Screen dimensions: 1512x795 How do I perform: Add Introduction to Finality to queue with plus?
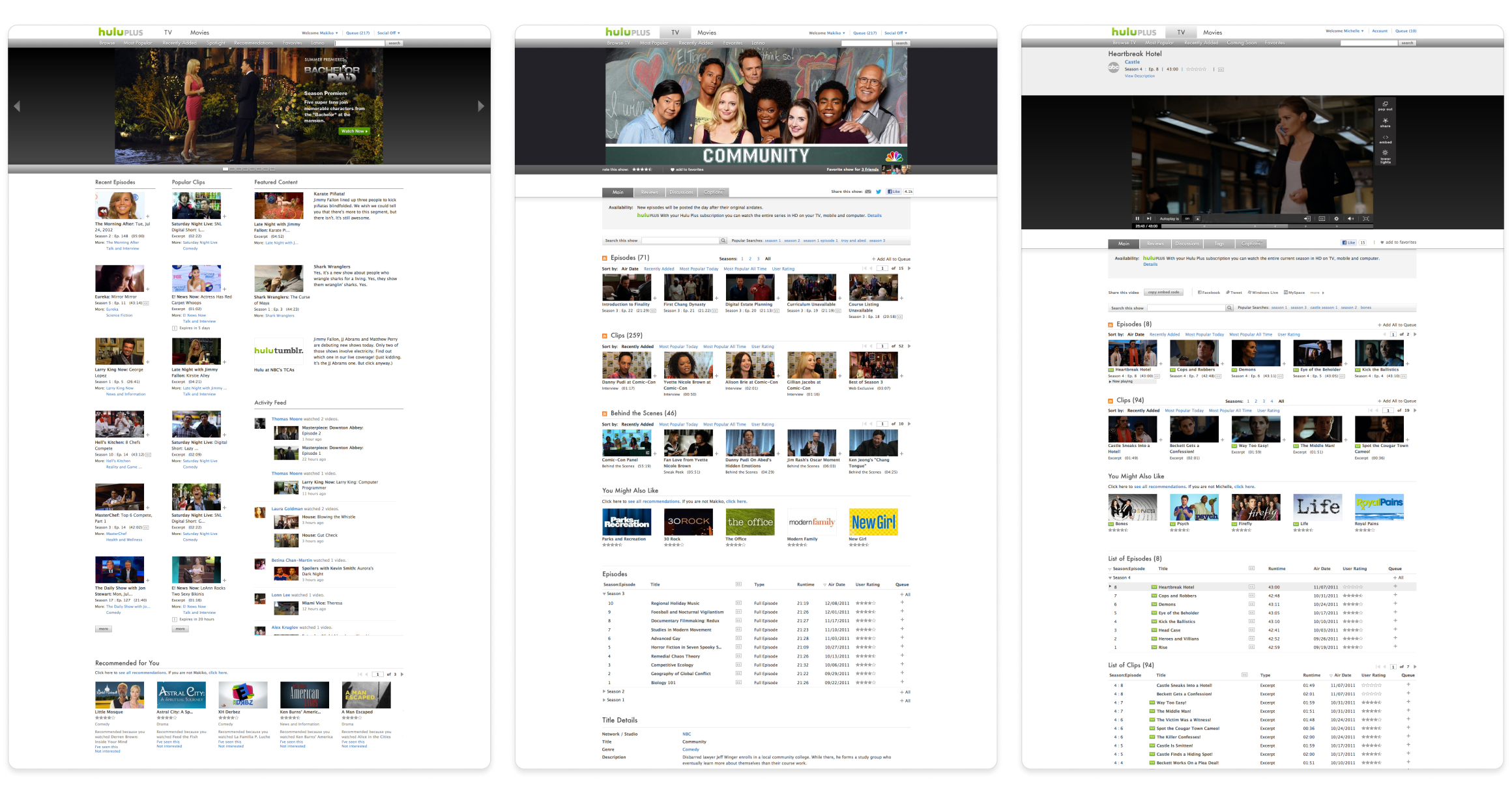[655, 298]
